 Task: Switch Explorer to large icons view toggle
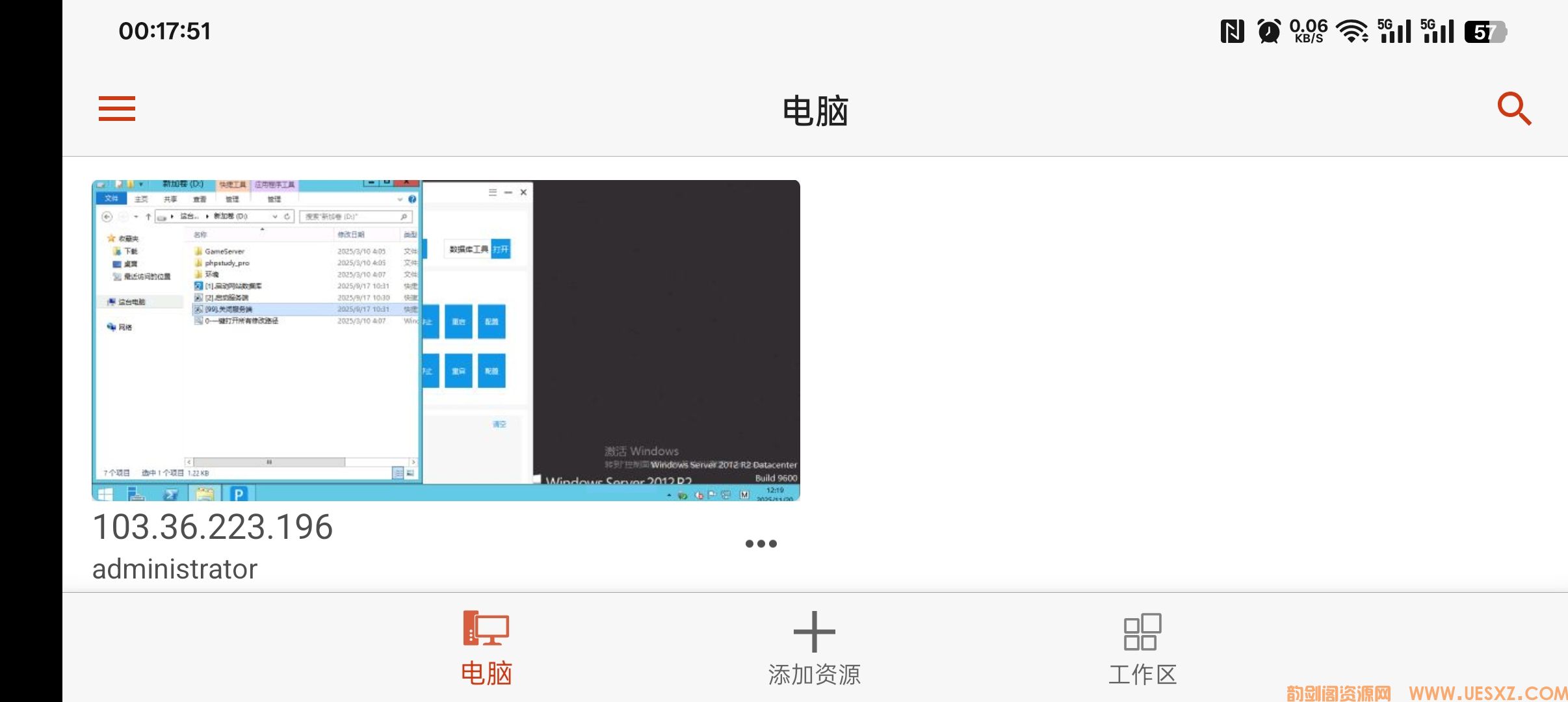411,474
